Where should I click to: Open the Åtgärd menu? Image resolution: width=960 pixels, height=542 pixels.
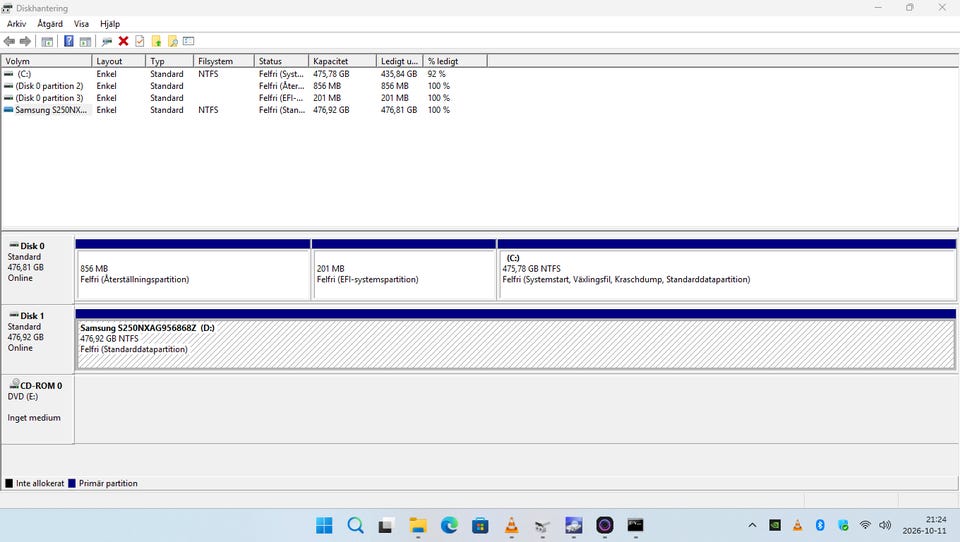(x=50, y=24)
